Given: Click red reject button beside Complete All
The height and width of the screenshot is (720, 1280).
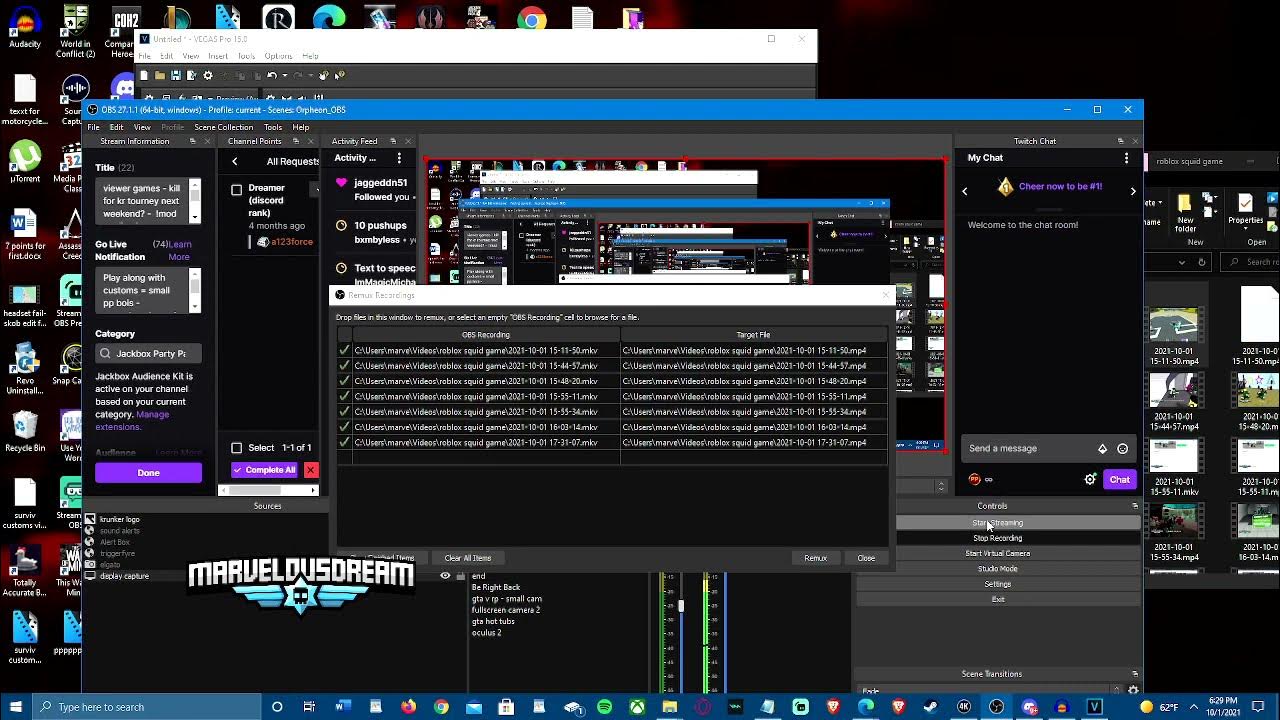Looking at the screenshot, I should click(311, 470).
